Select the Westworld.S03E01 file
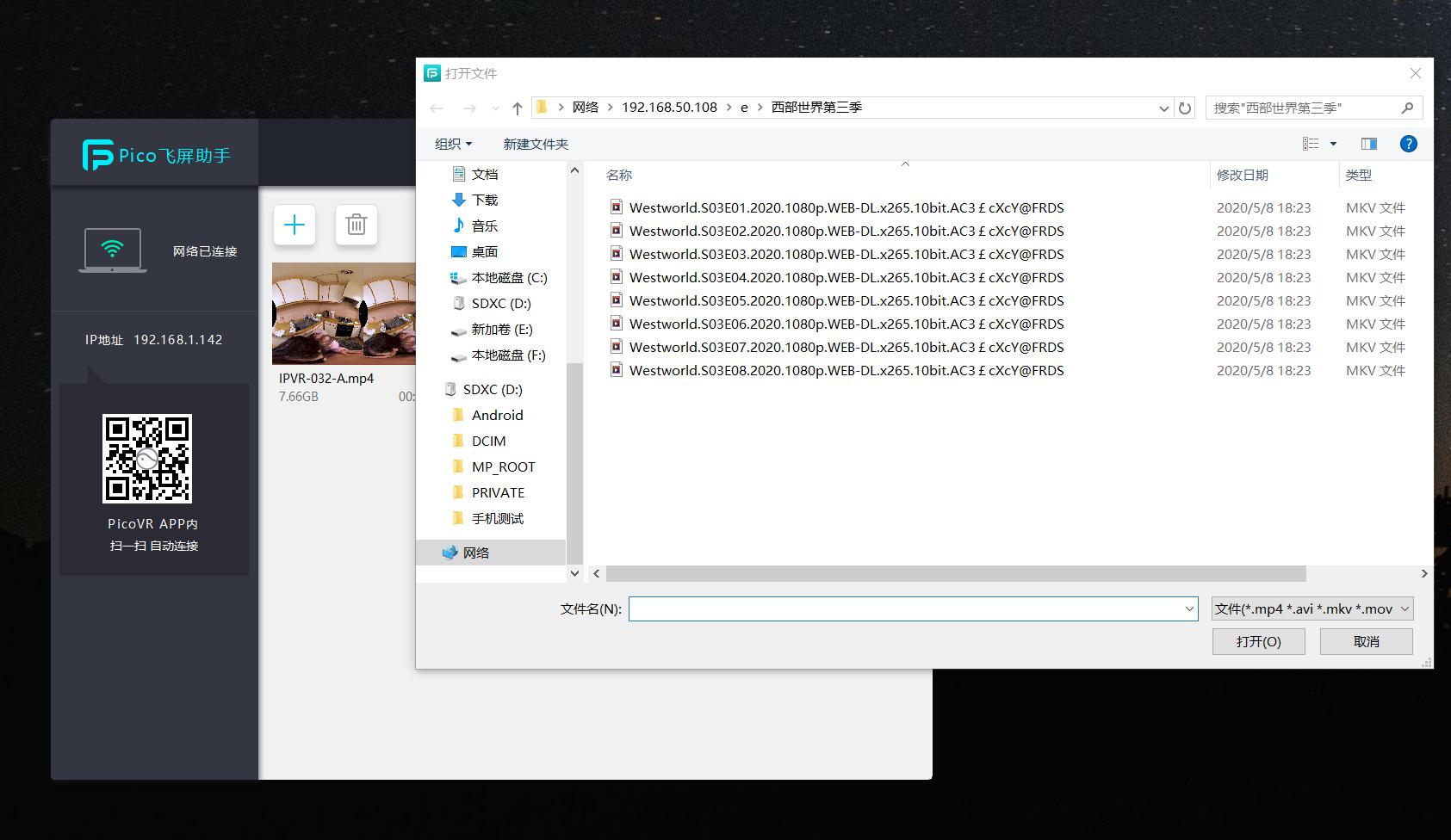Image resolution: width=1451 pixels, height=840 pixels. [846, 207]
